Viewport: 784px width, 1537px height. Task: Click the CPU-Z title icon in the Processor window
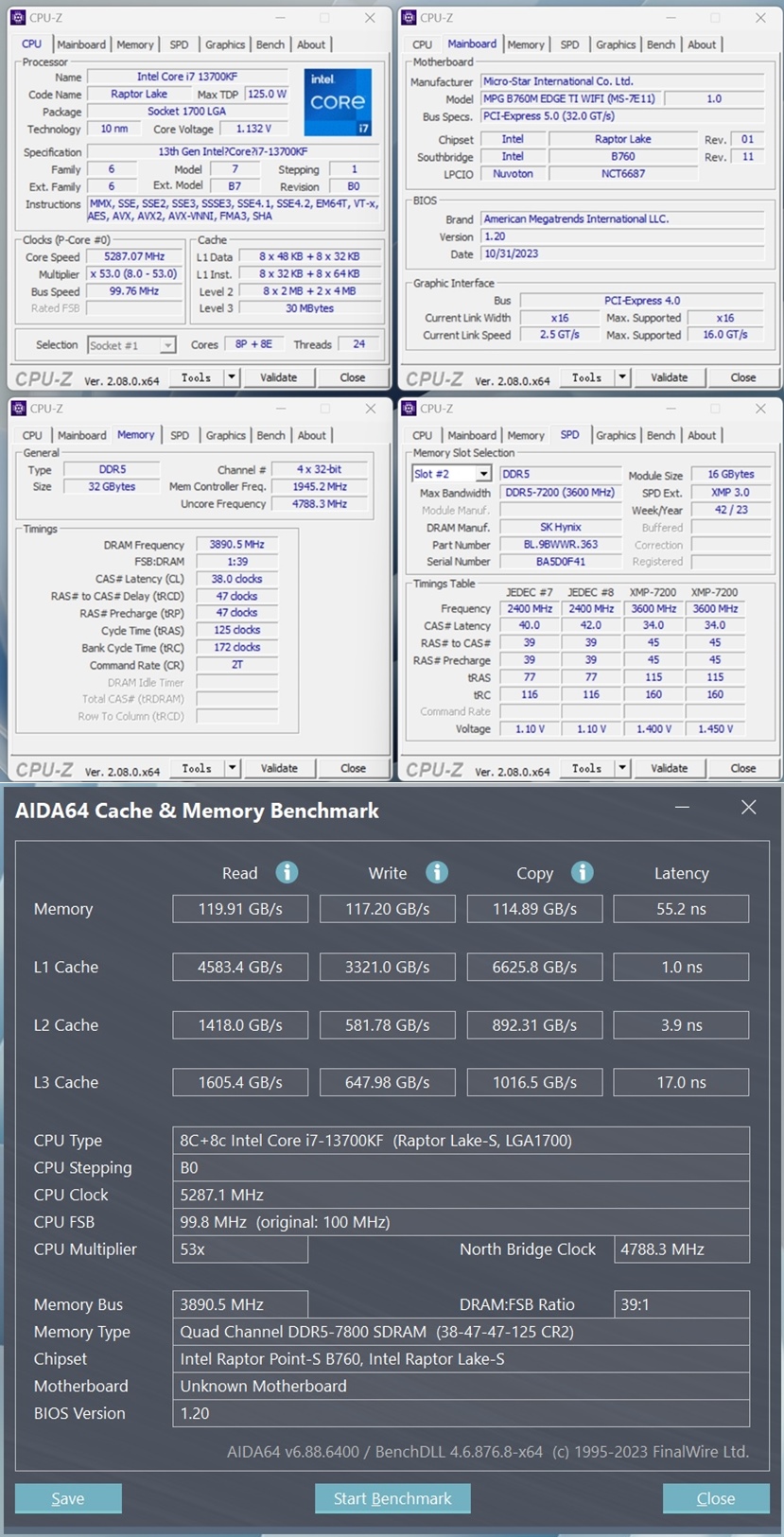tap(18, 17)
